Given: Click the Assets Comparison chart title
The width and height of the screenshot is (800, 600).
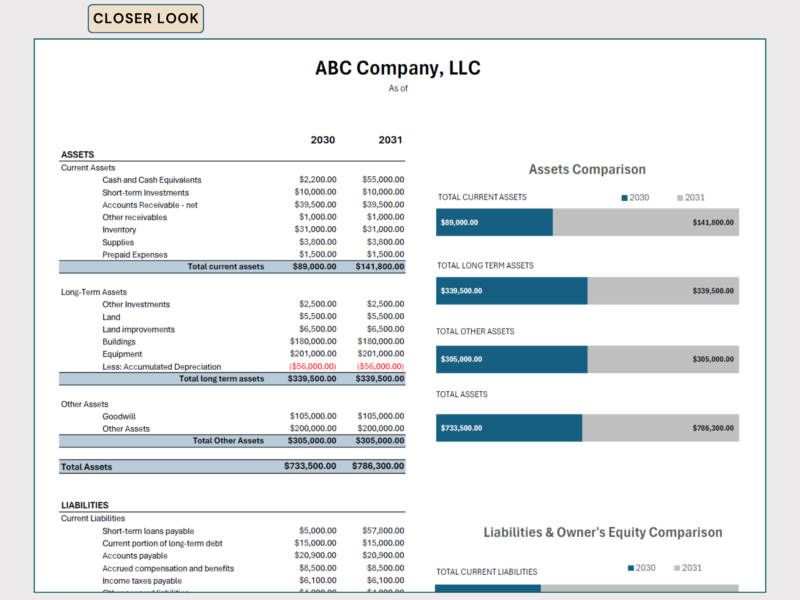Looking at the screenshot, I should pyautogui.click(x=587, y=169).
